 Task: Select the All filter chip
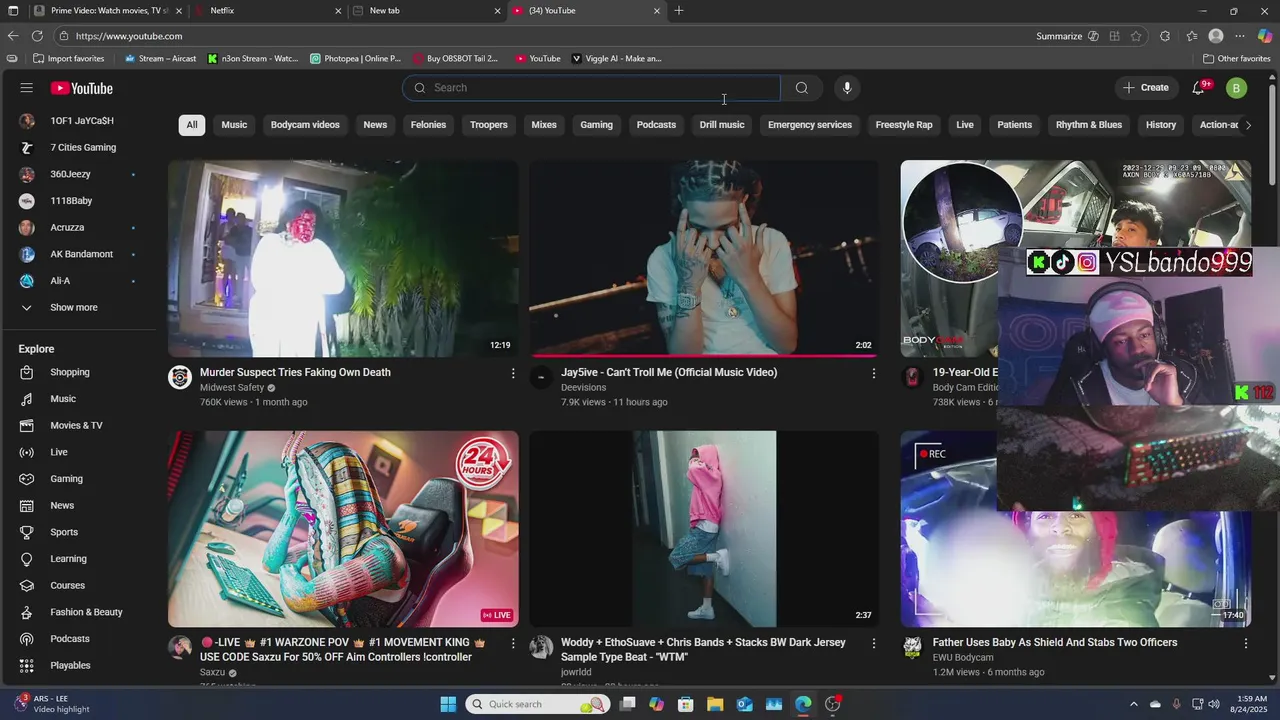191,125
